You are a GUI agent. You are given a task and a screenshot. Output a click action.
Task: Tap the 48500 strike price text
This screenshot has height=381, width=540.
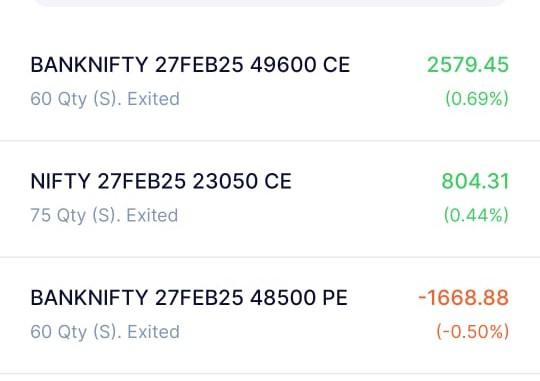click(x=283, y=298)
